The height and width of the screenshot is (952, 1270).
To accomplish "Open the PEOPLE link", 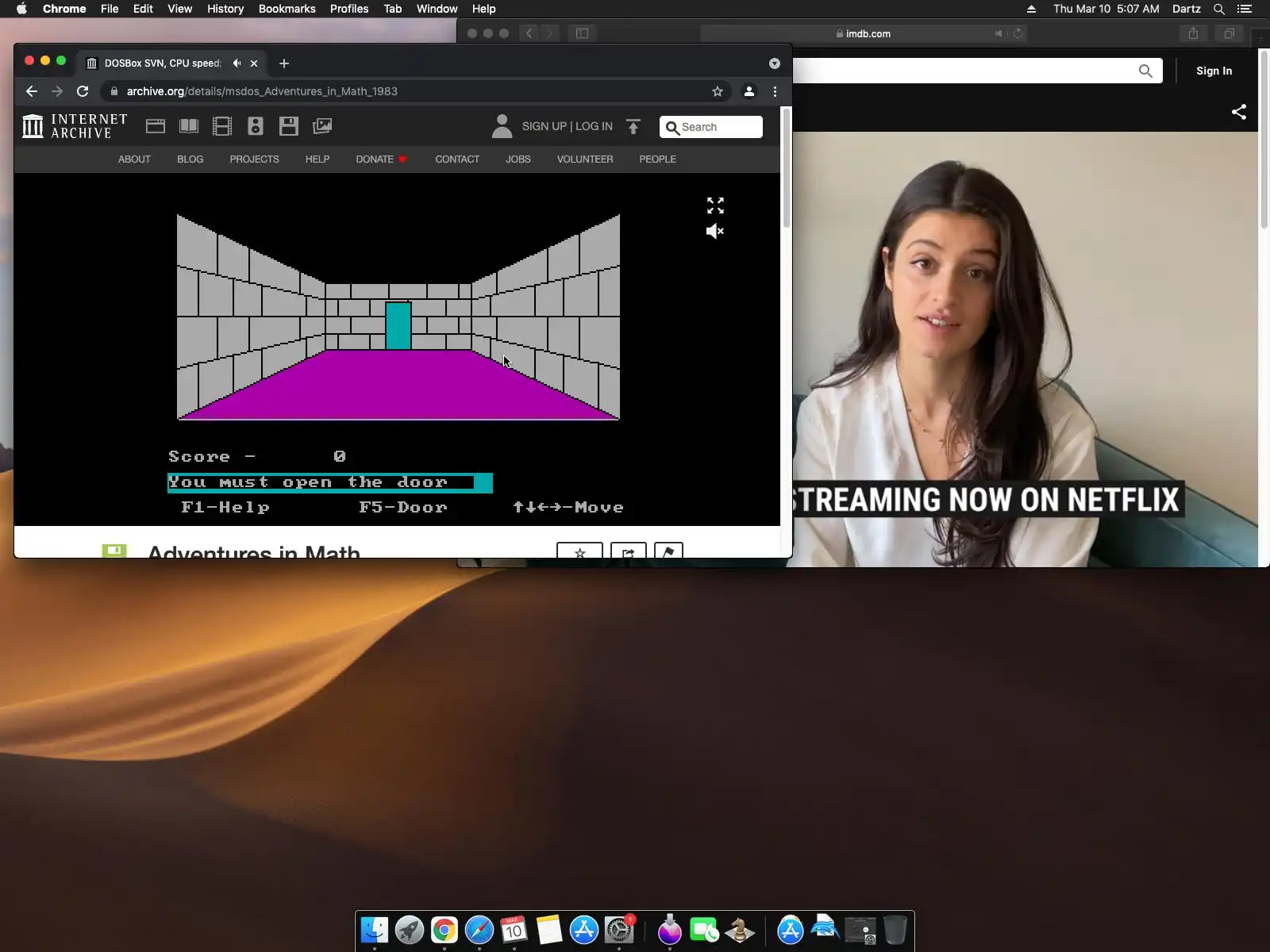I will pyautogui.click(x=658, y=159).
